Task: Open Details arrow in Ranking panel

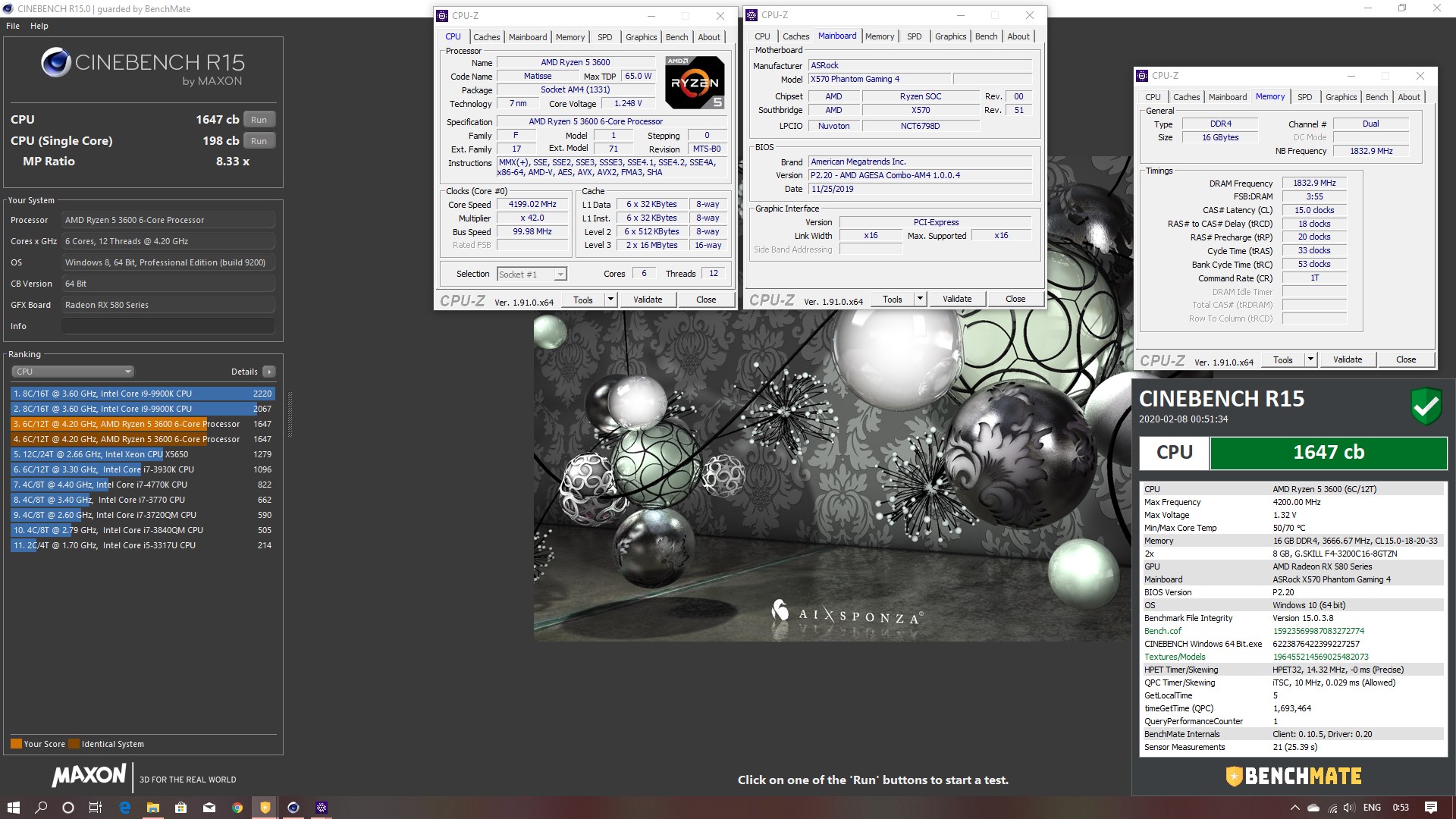Action: tap(268, 372)
